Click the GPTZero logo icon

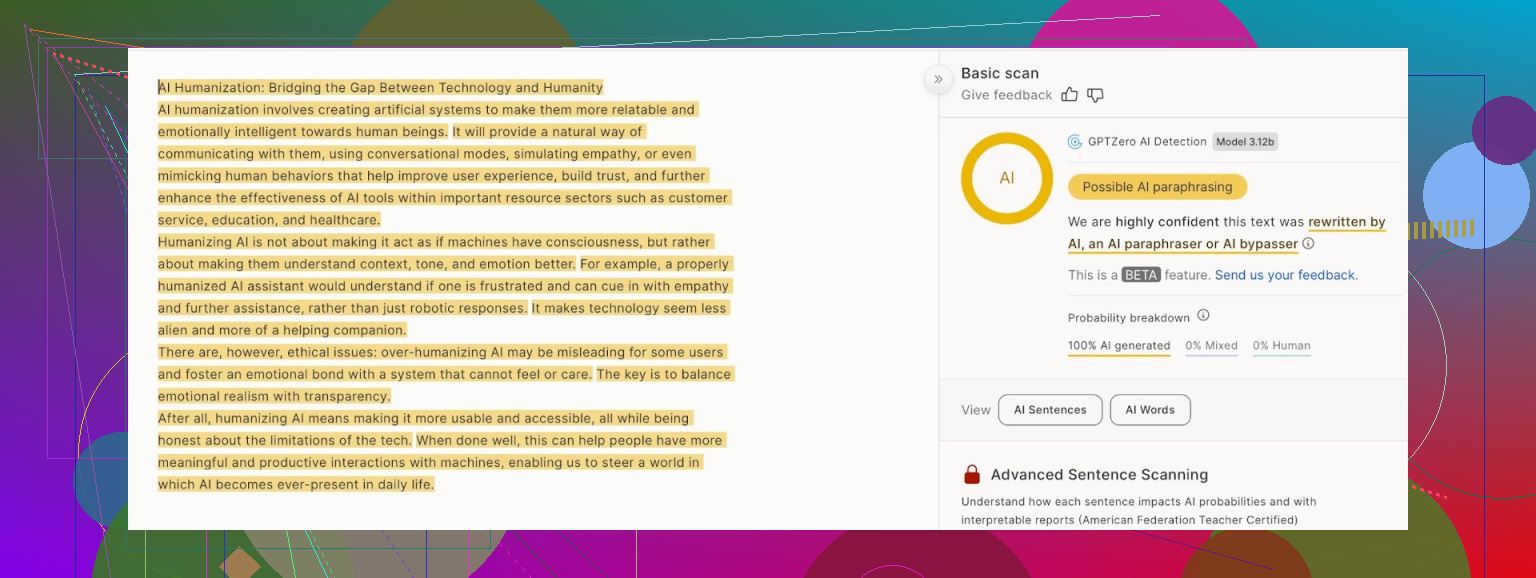pos(1075,142)
